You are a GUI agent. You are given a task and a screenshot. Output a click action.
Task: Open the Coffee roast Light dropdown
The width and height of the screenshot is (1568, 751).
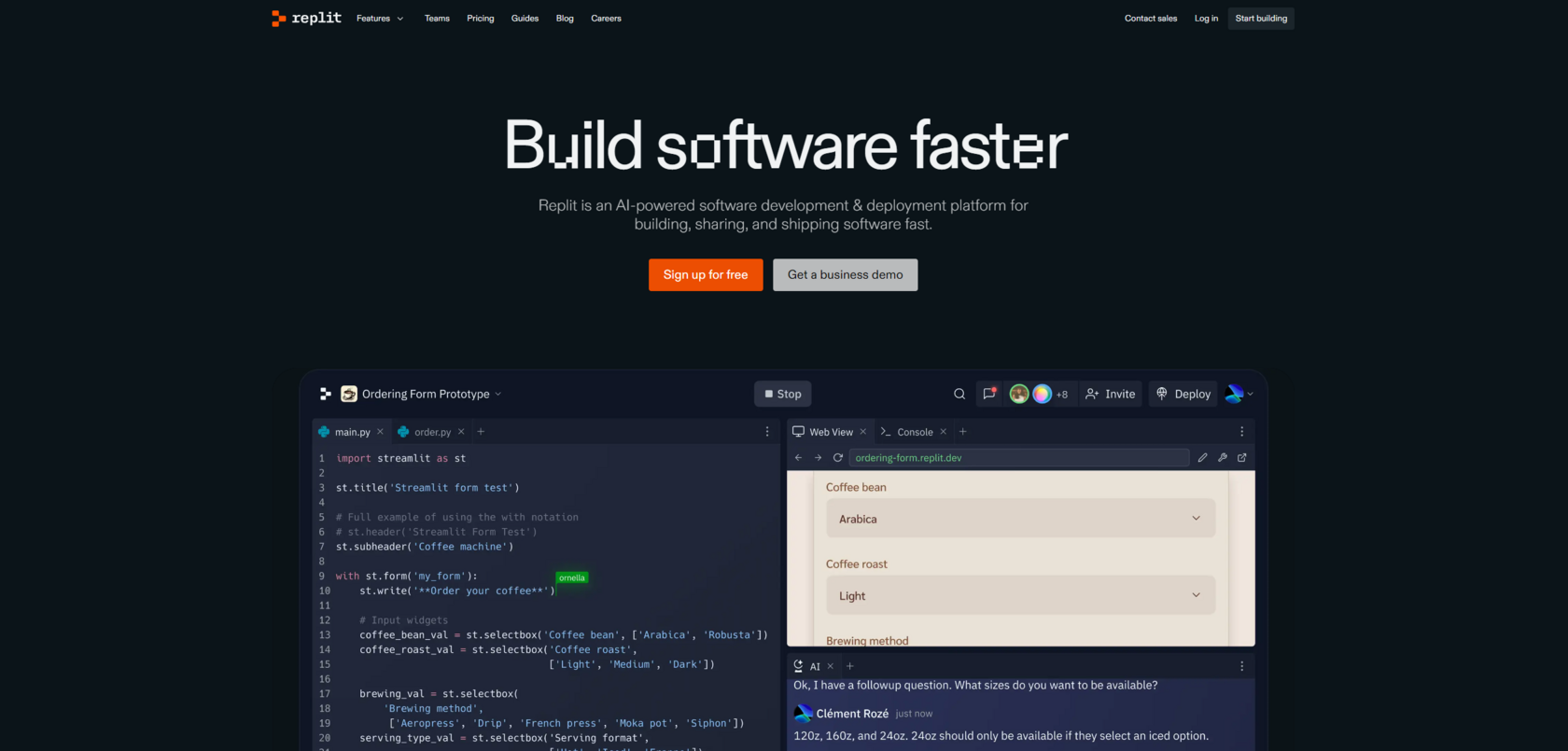click(1020, 595)
